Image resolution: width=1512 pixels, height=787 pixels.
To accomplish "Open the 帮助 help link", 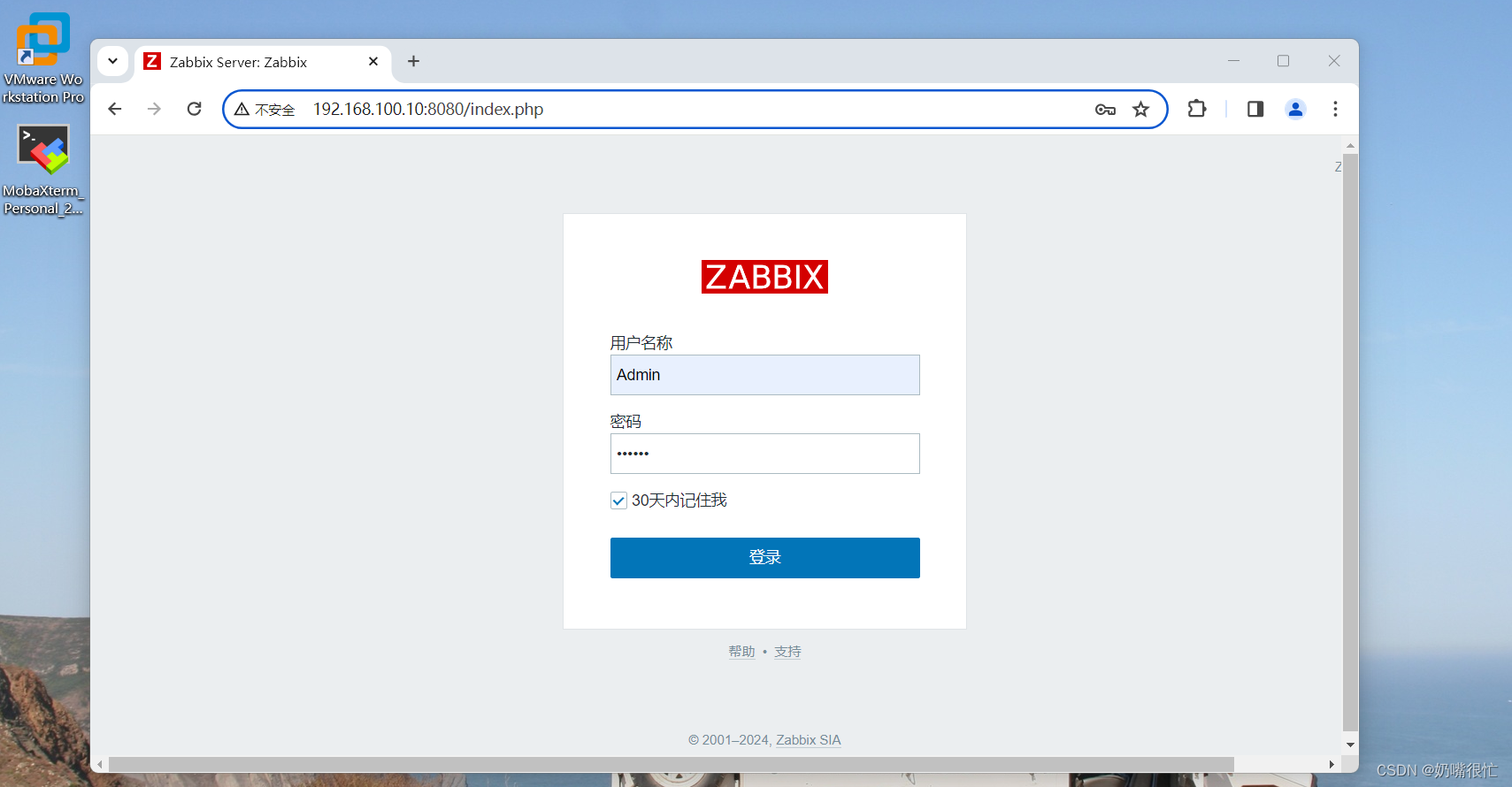I will [x=741, y=652].
